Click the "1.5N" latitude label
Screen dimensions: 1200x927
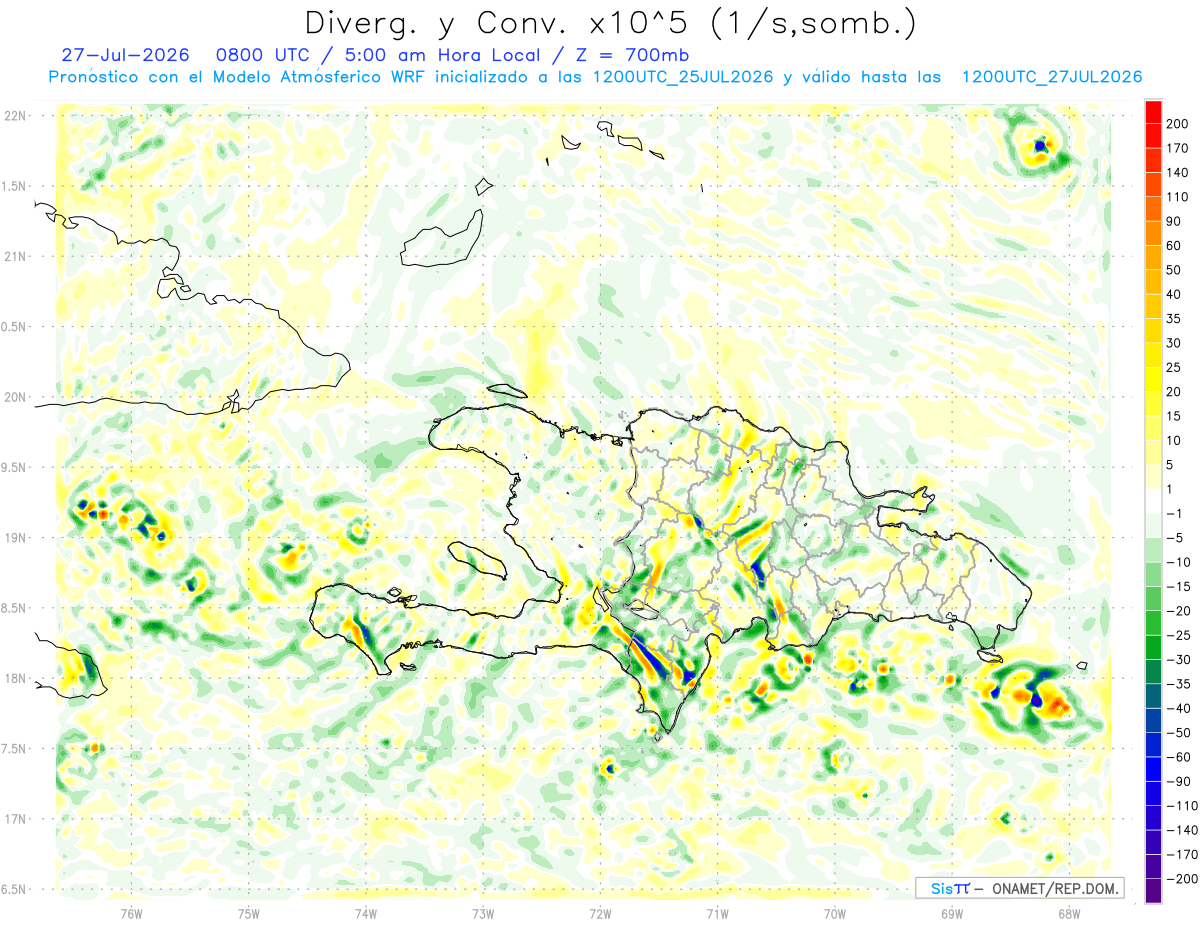pos(14,186)
